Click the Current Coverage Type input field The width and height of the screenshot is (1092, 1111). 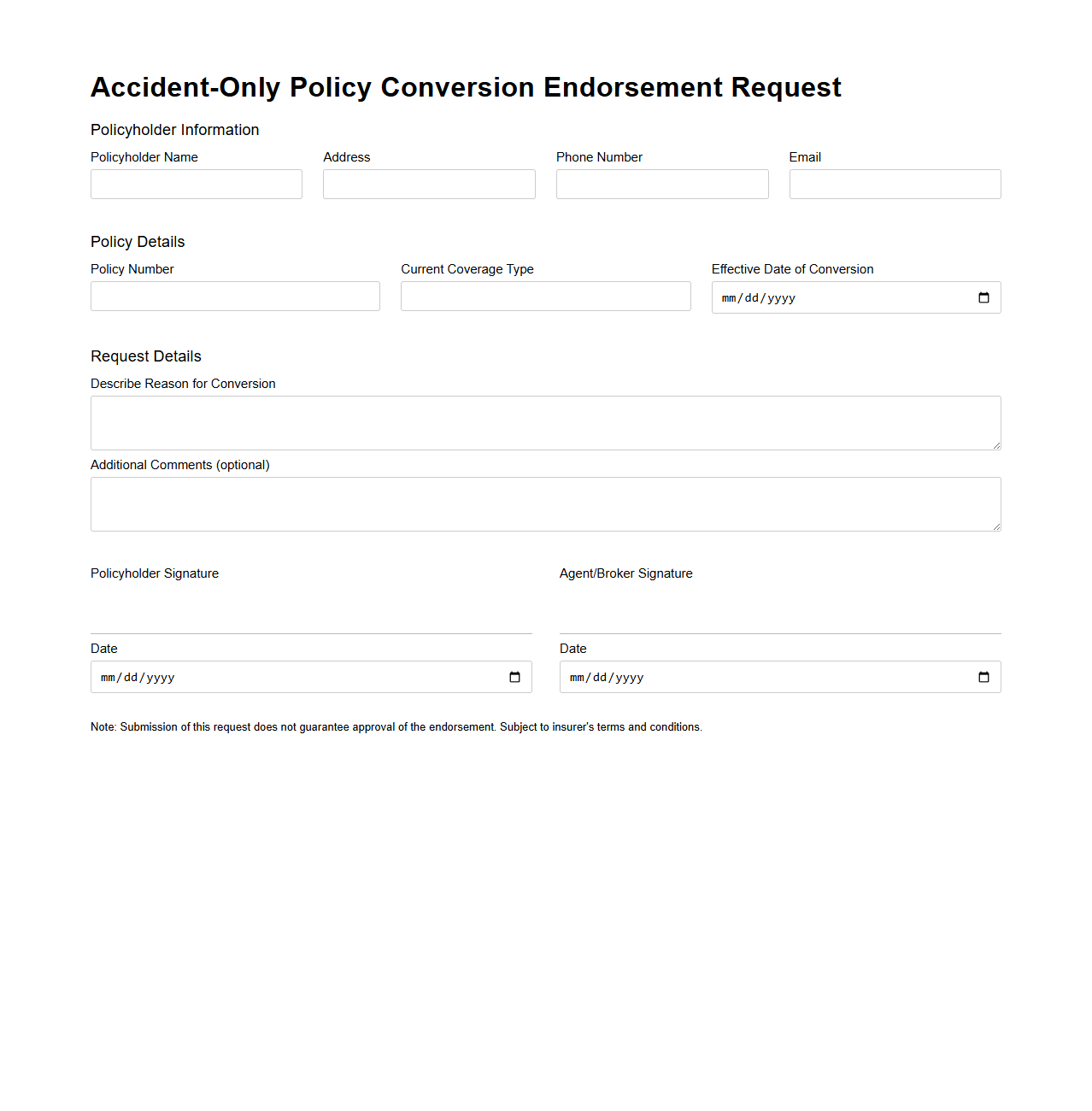click(x=545, y=296)
